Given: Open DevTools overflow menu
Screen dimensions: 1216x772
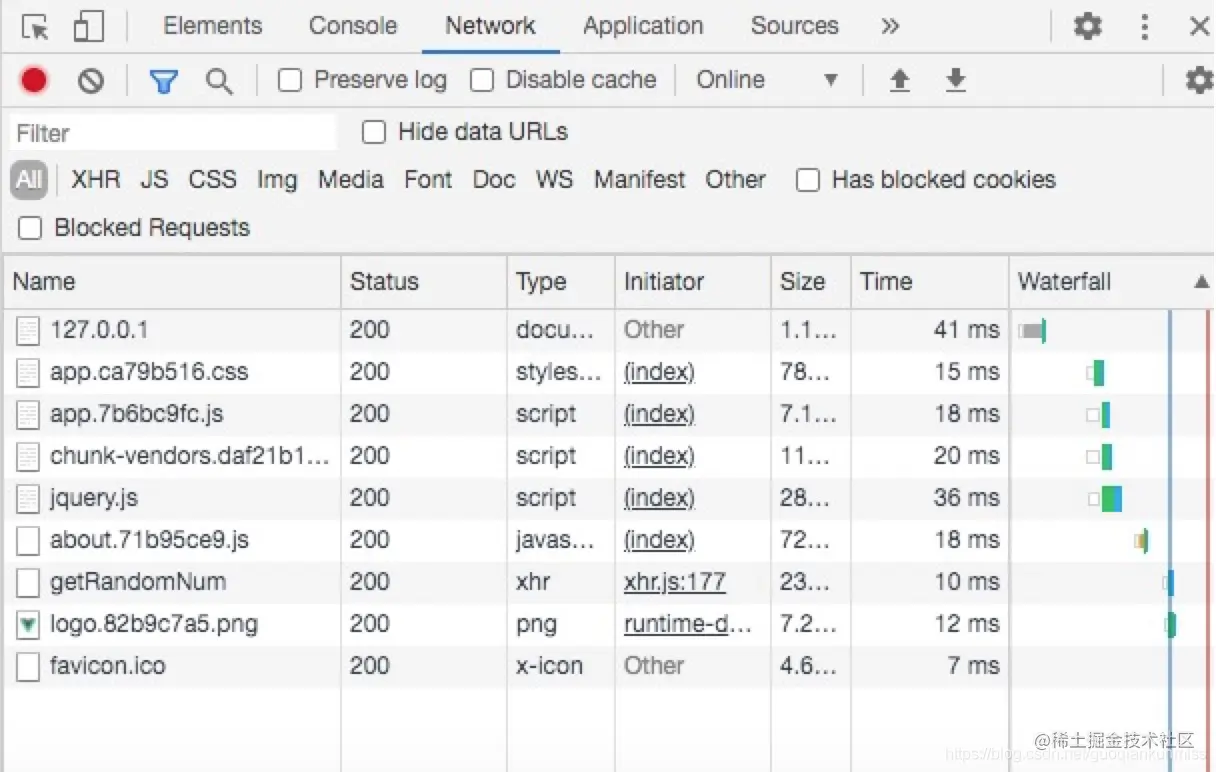Looking at the screenshot, I should point(1144,26).
